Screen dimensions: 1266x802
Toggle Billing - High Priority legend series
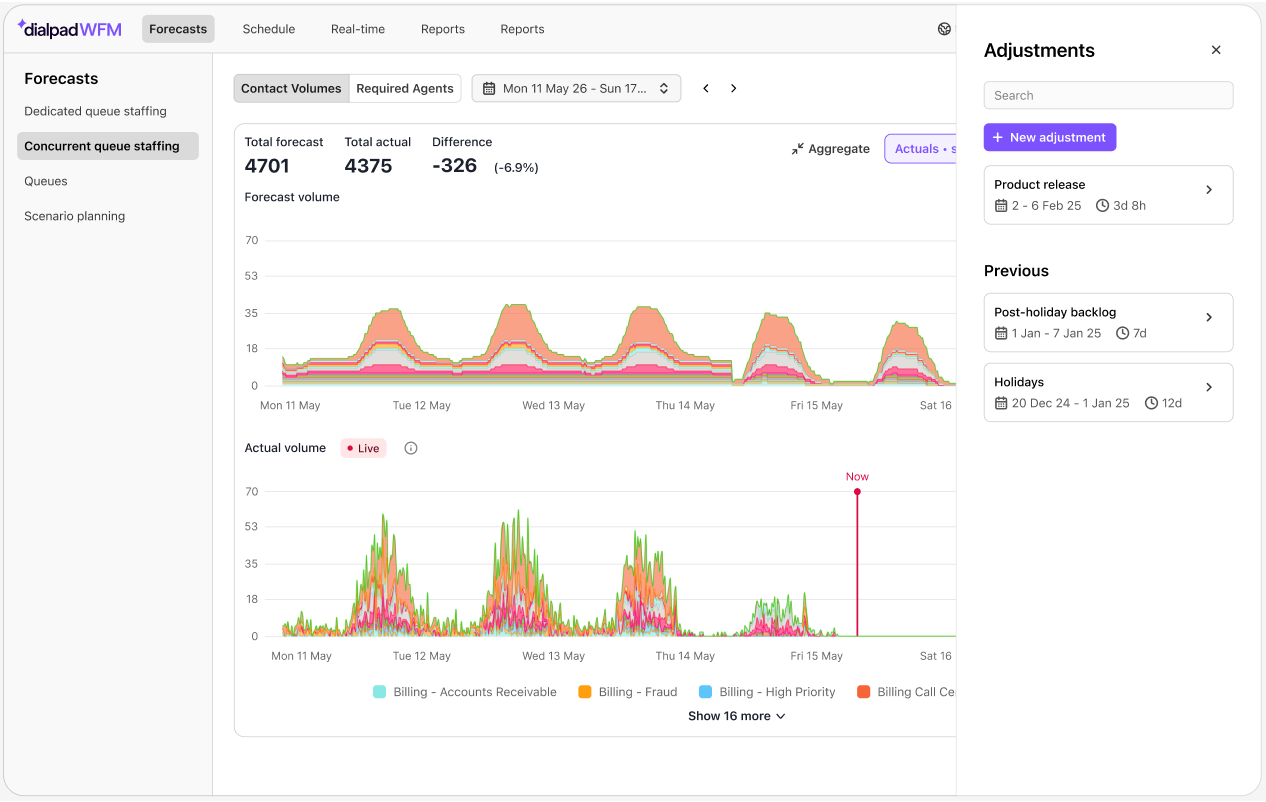767,692
